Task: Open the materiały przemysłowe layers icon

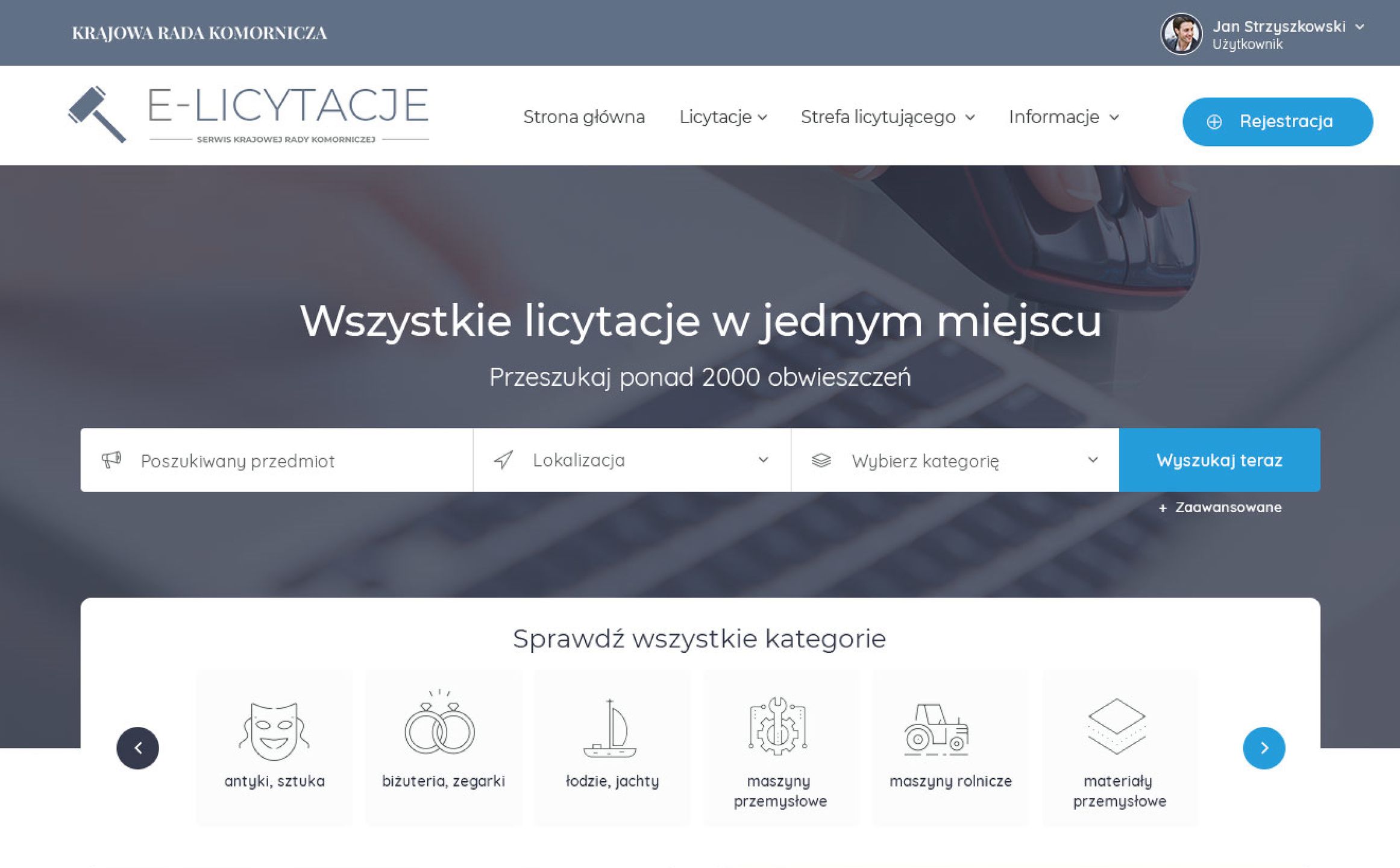Action: tap(1117, 726)
